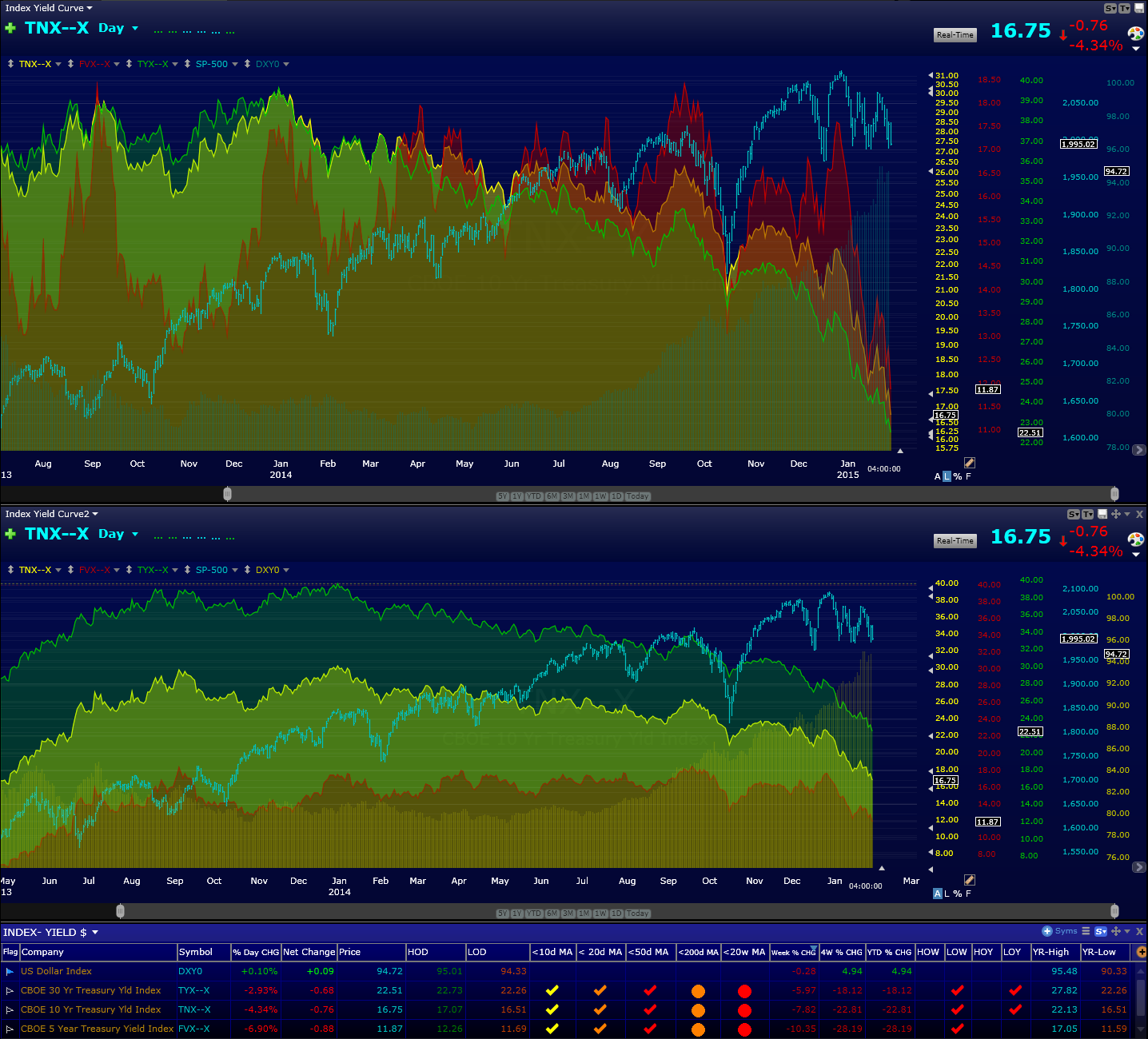Sort by the Net Change column header
Image resolution: width=1148 pixels, height=1039 pixels.
[x=309, y=952]
